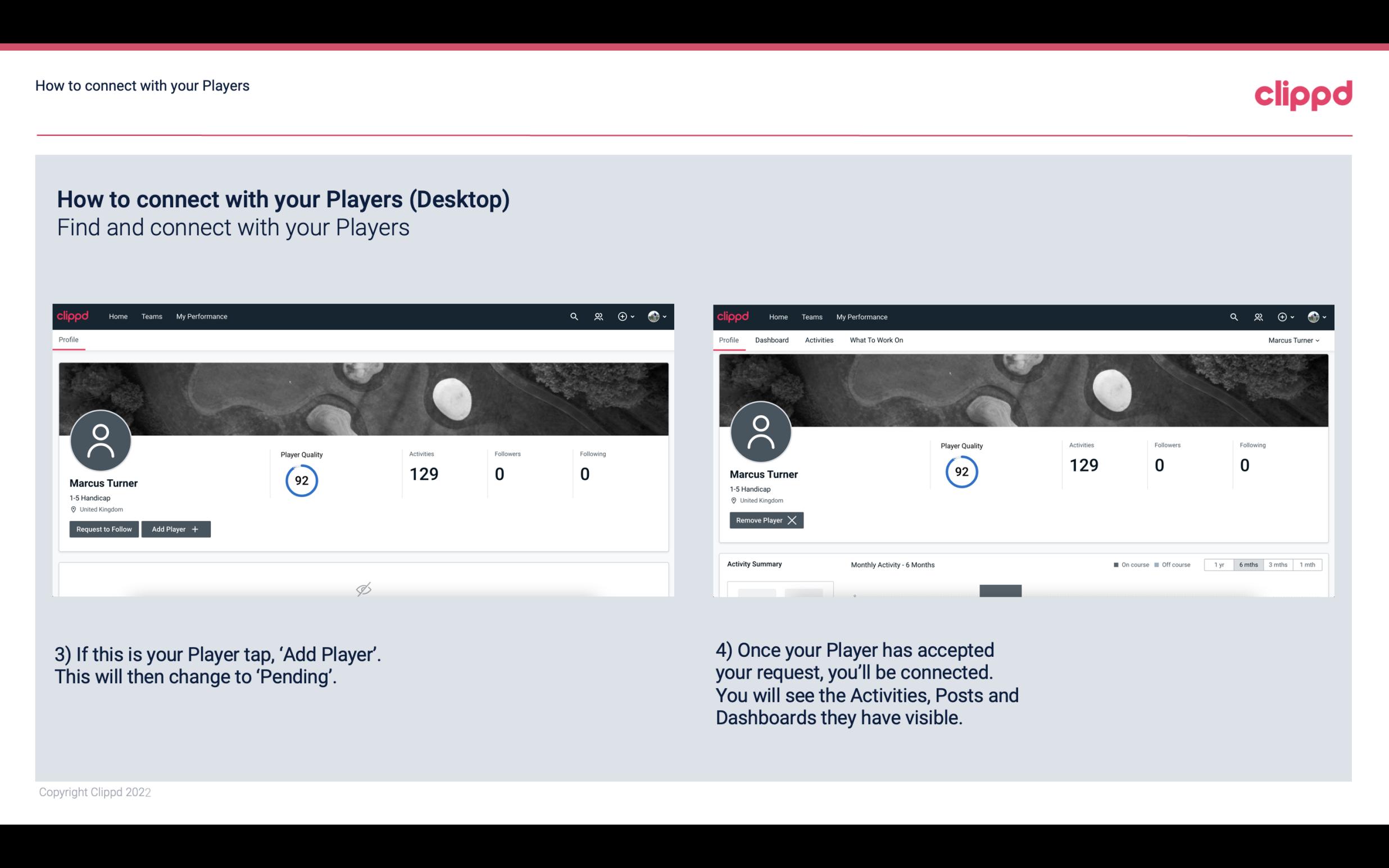This screenshot has height=868, width=1389.
Task: Click the search icon in right panel
Action: [x=1232, y=317]
